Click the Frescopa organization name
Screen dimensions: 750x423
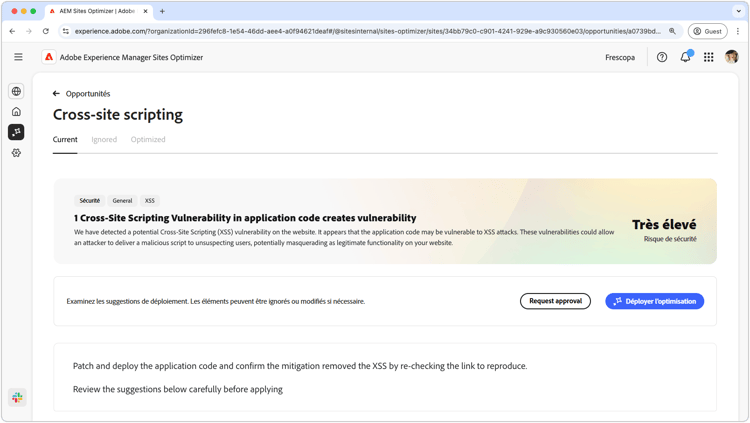[620, 57]
